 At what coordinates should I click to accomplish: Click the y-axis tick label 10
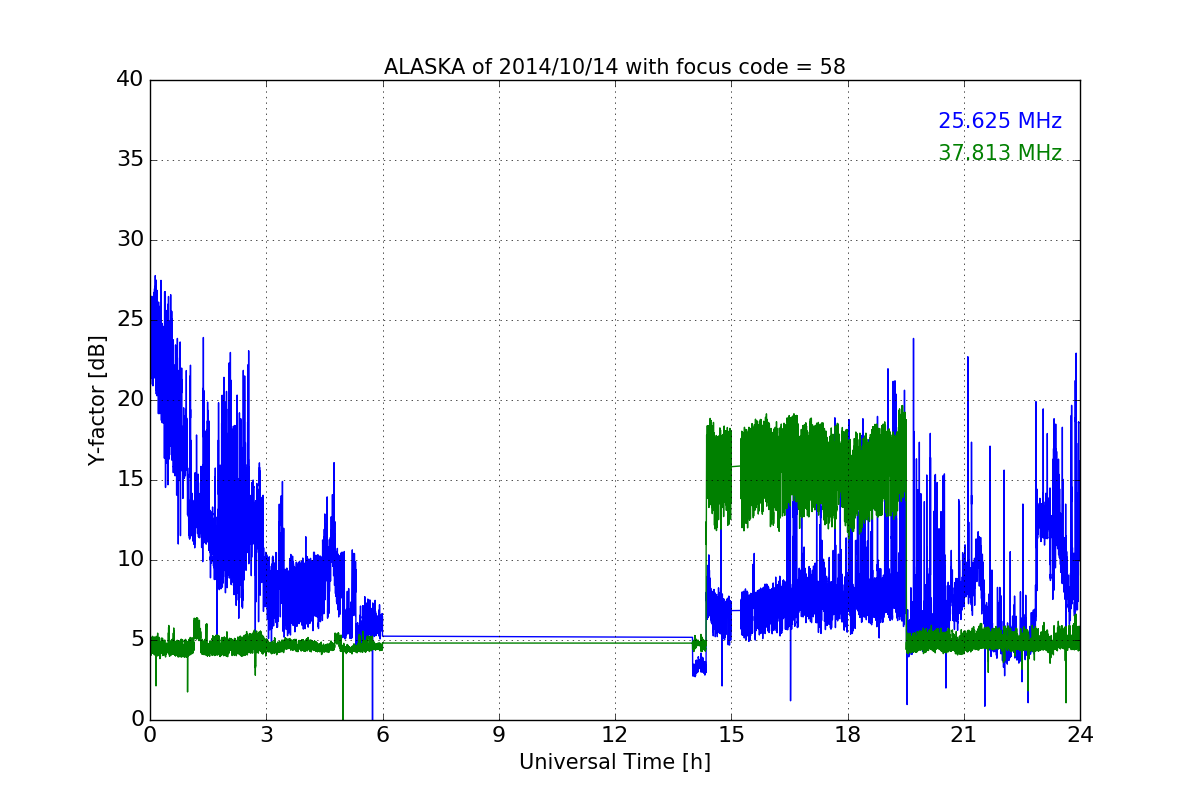tap(130, 560)
